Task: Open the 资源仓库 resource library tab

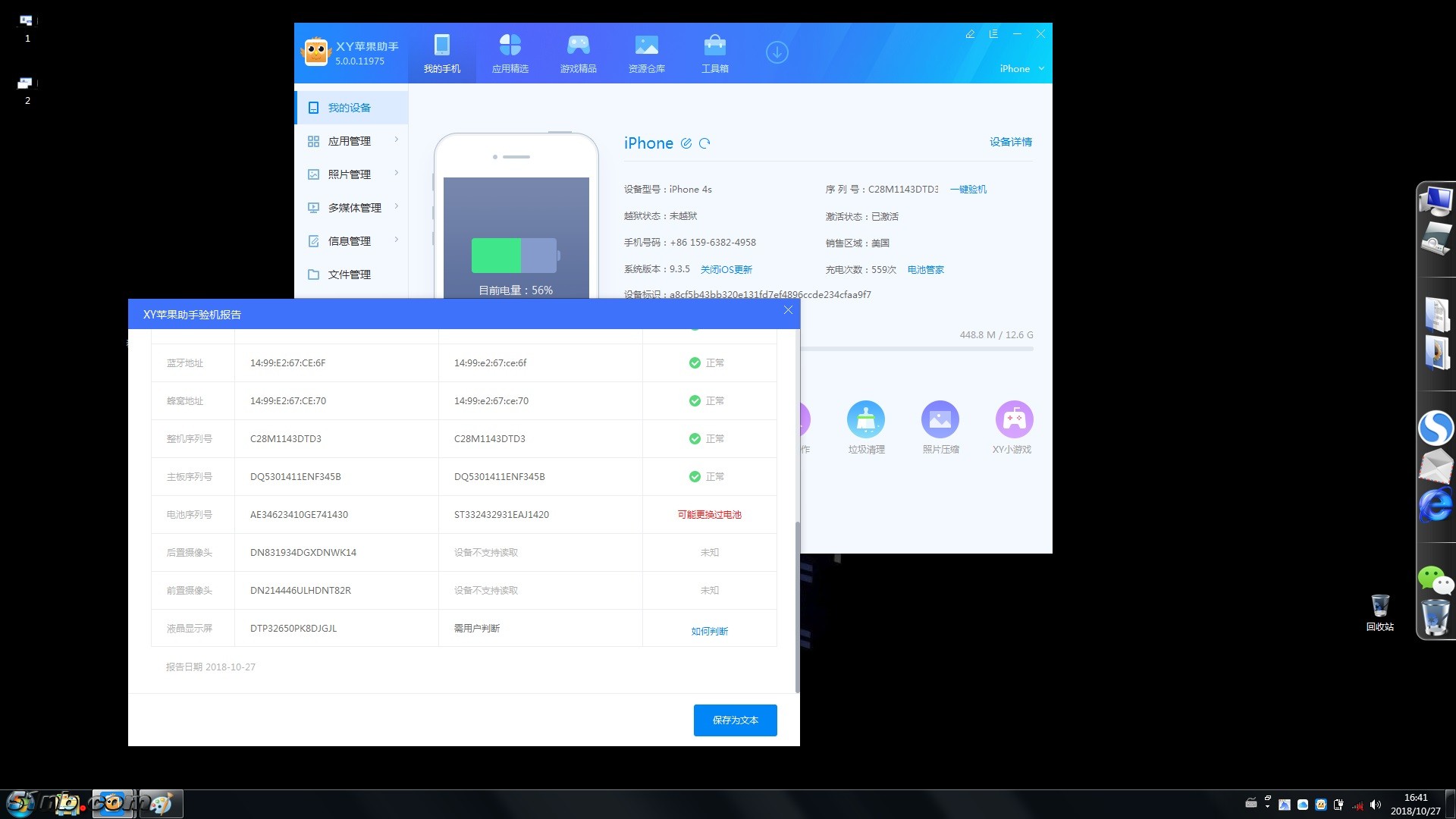Action: 646,53
